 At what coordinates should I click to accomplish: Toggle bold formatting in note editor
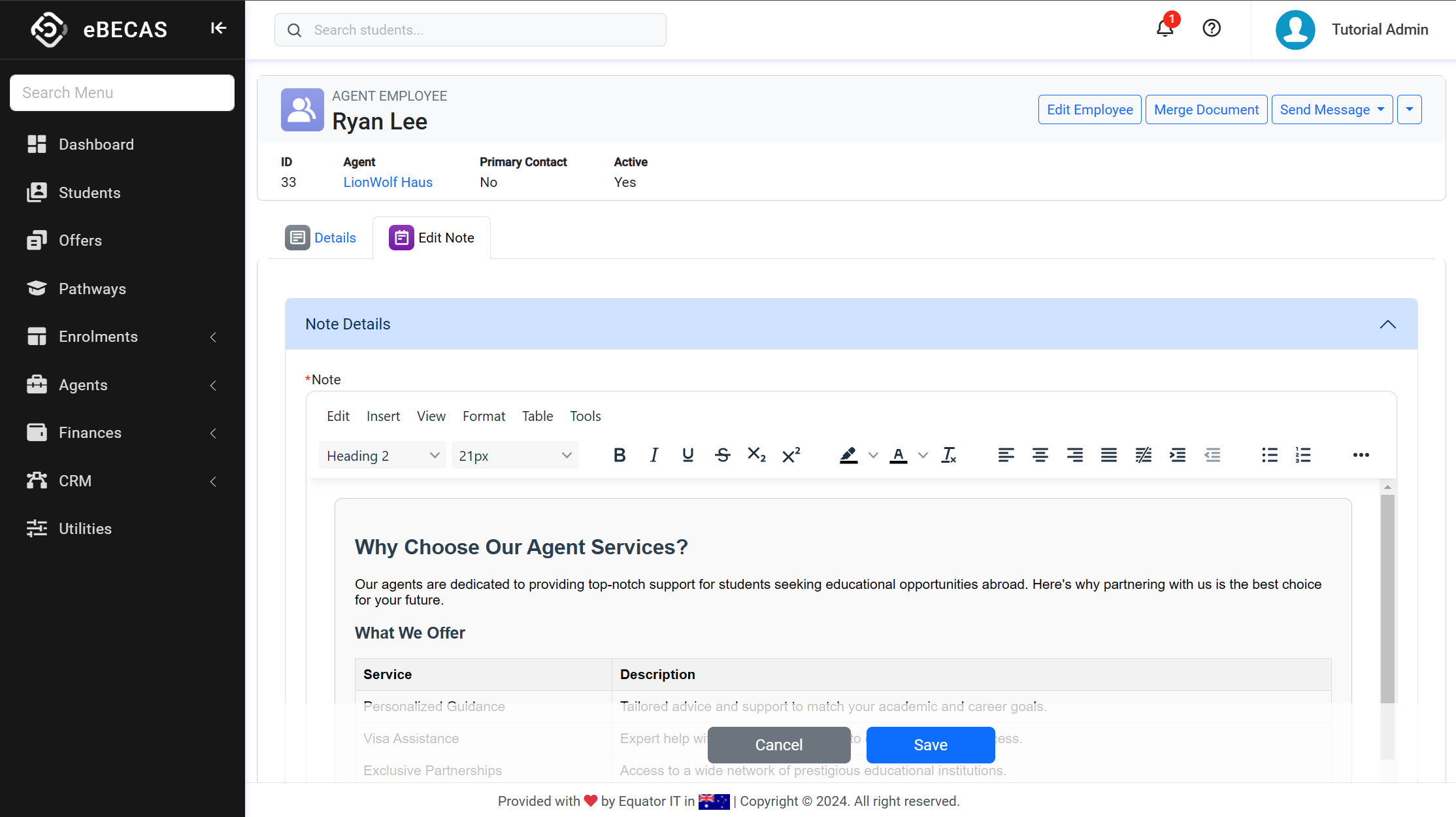tap(620, 455)
